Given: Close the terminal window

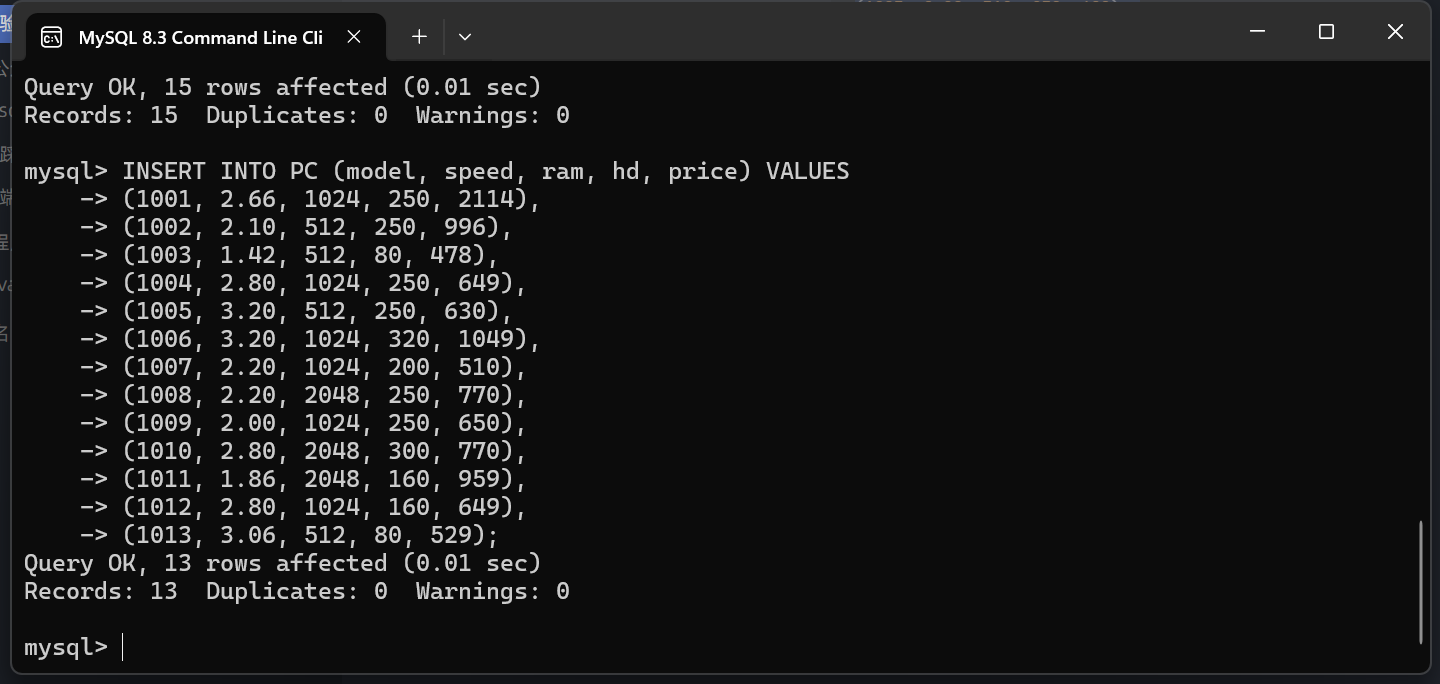Looking at the screenshot, I should (x=1395, y=32).
